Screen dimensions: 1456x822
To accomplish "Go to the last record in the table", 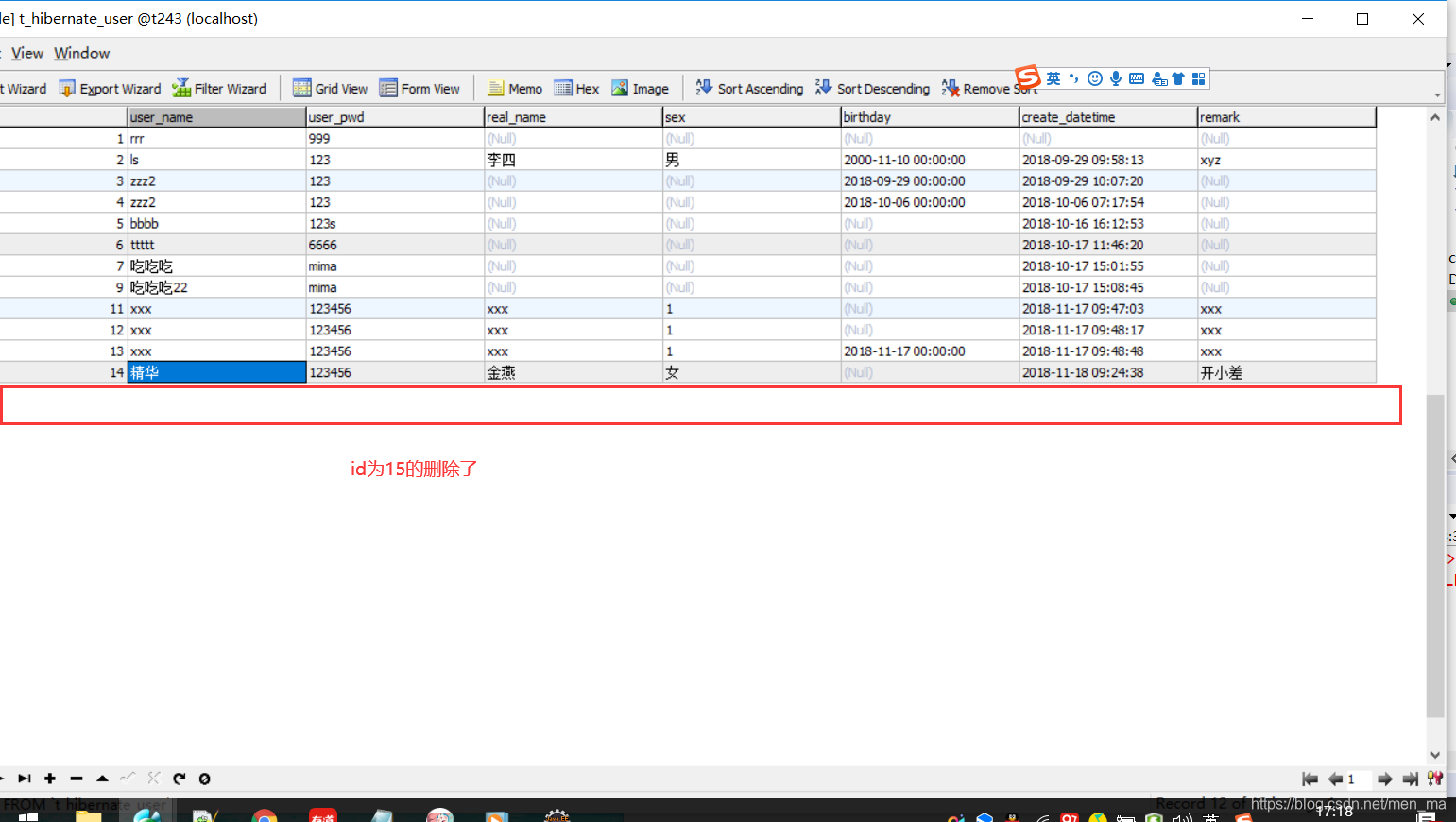I will click(x=25, y=779).
